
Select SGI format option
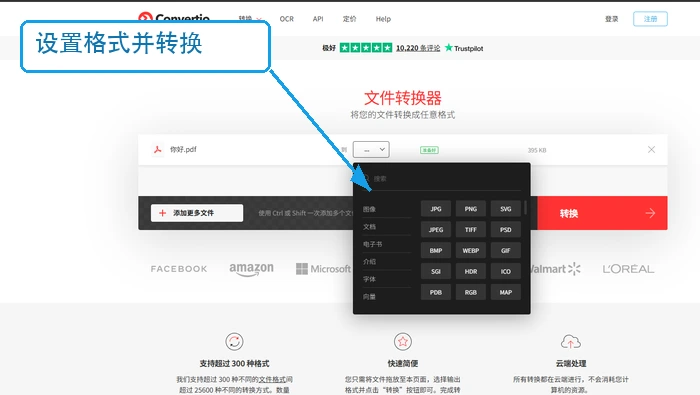pyautogui.click(x=436, y=271)
